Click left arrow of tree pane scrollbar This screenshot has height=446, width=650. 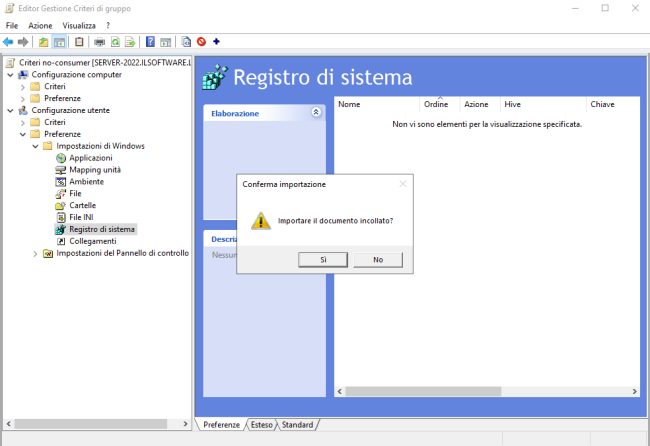pos(9,424)
